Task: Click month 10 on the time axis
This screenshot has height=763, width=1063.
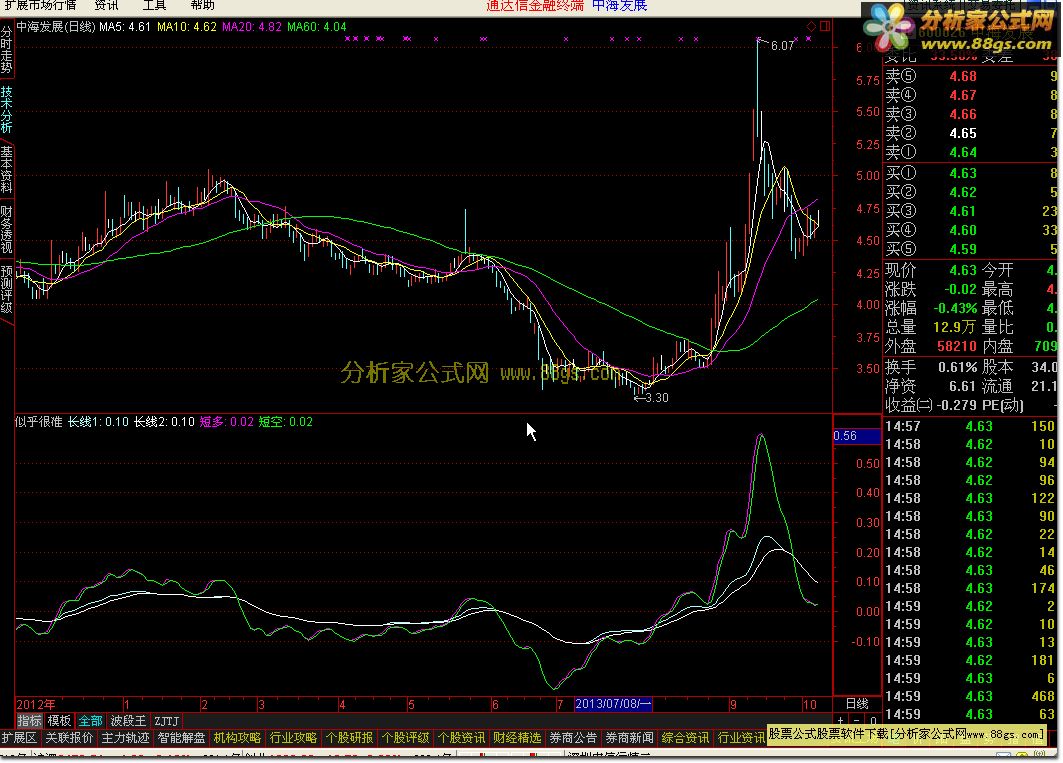Action: point(809,705)
